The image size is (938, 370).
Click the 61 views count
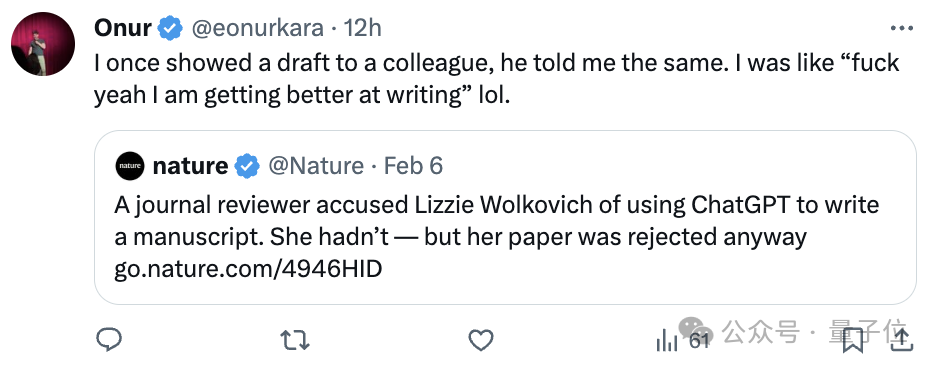point(699,341)
